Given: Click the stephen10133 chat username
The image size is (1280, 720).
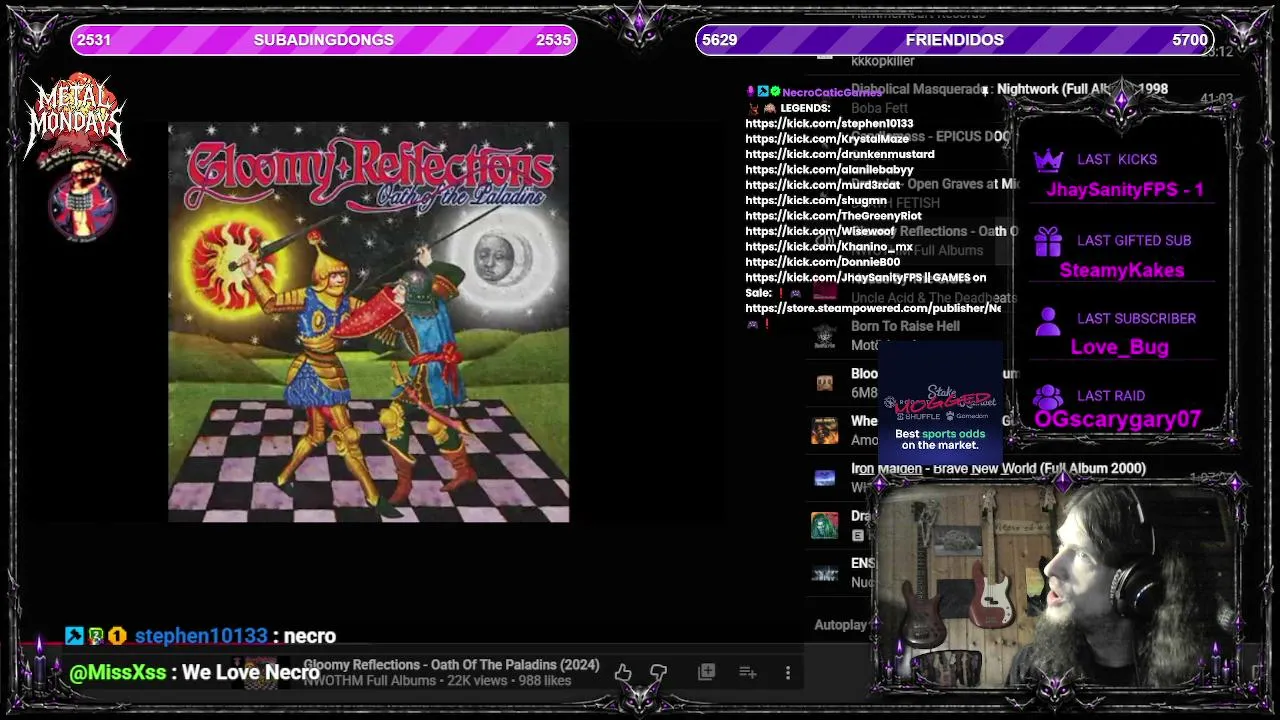Looking at the screenshot, I should [x=201, y=636].
